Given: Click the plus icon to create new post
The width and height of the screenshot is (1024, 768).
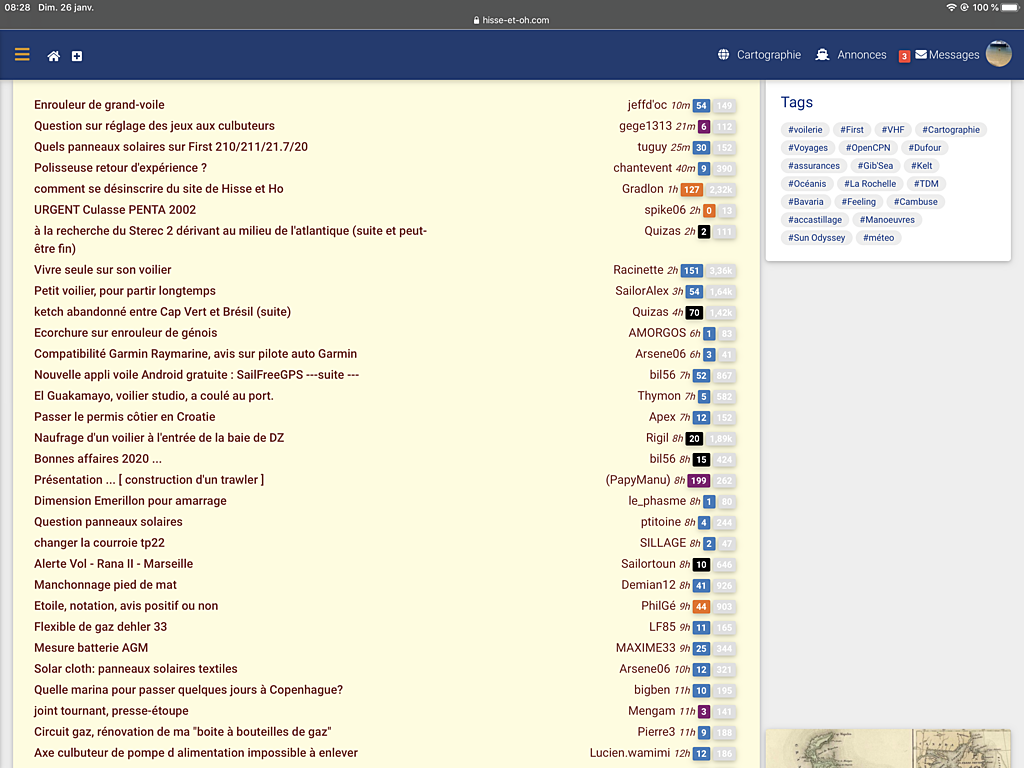Looking at the screenshot, I should [77, 56].
